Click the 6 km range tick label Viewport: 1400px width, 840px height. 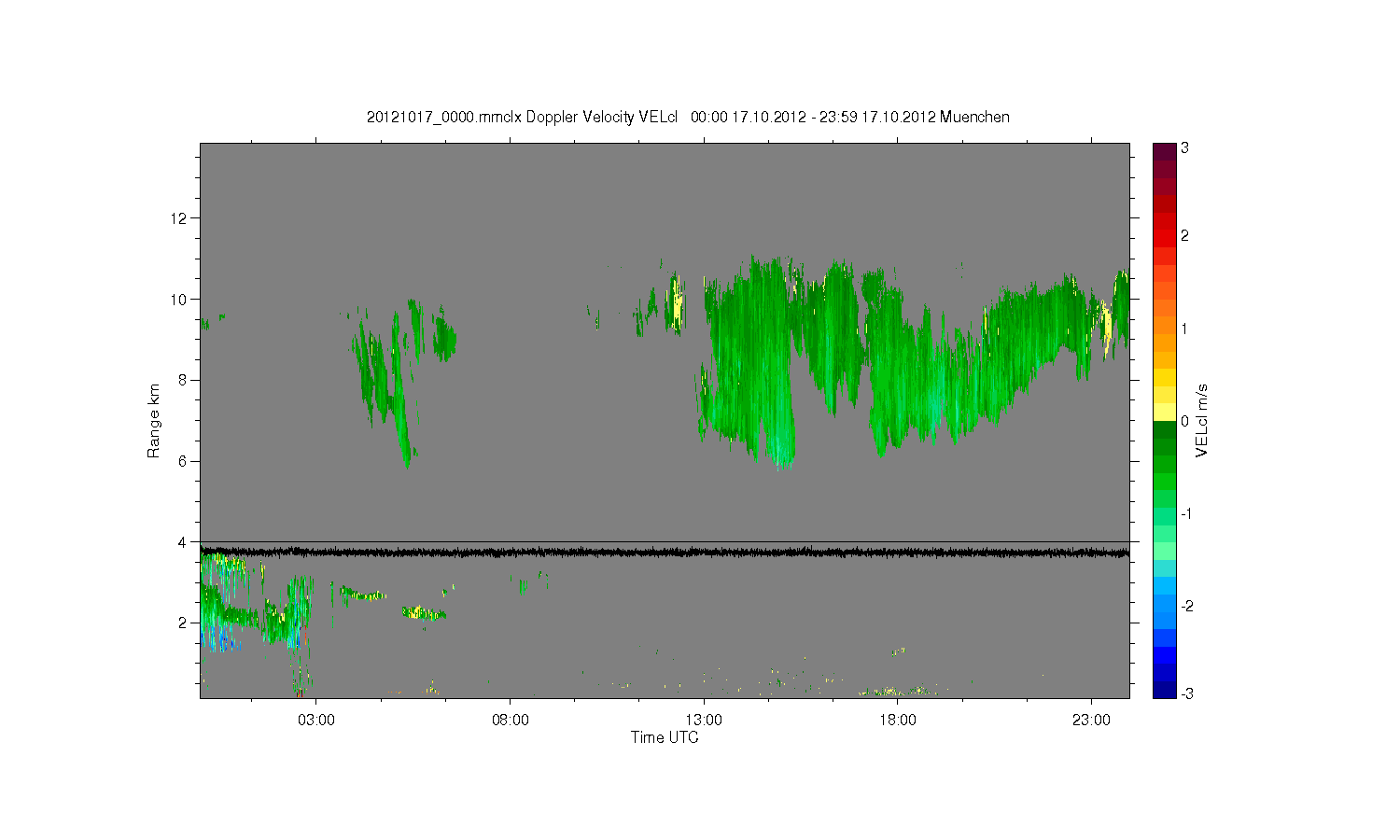click(184, 461)
